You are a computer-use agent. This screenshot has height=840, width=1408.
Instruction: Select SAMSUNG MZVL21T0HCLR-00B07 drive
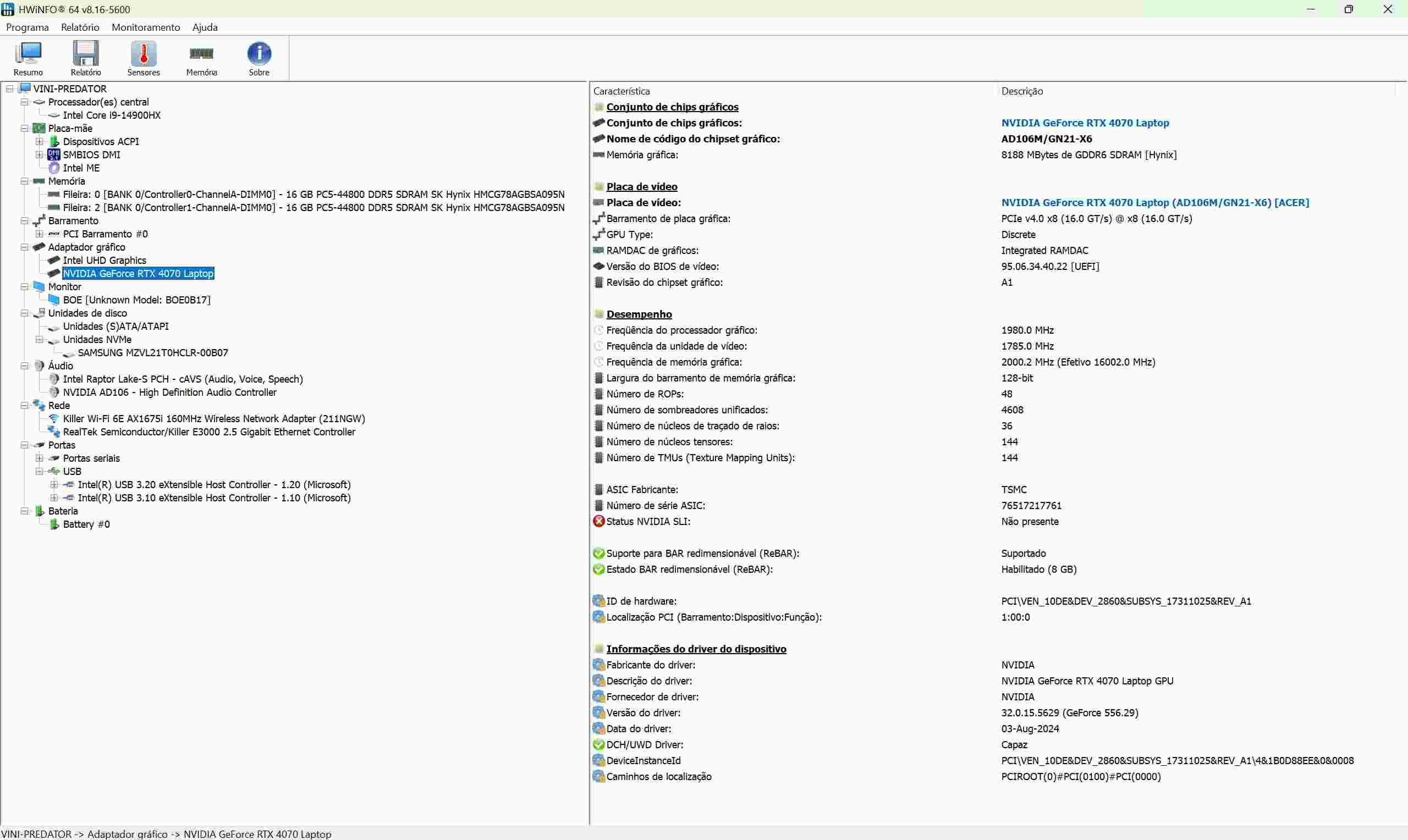(x=153, y=352)
